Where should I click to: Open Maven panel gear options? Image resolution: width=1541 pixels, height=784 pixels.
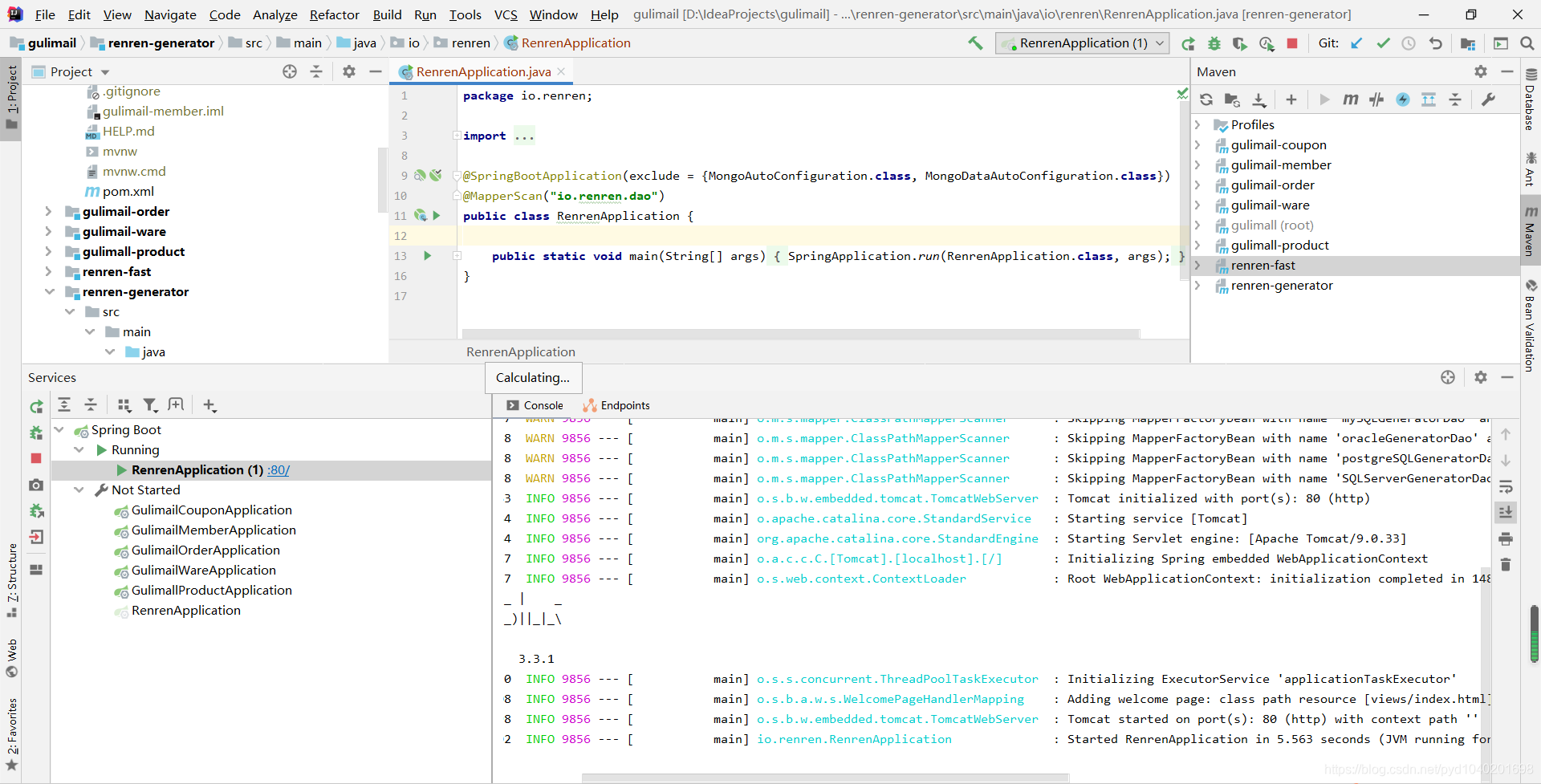[x=1481, y=71]
